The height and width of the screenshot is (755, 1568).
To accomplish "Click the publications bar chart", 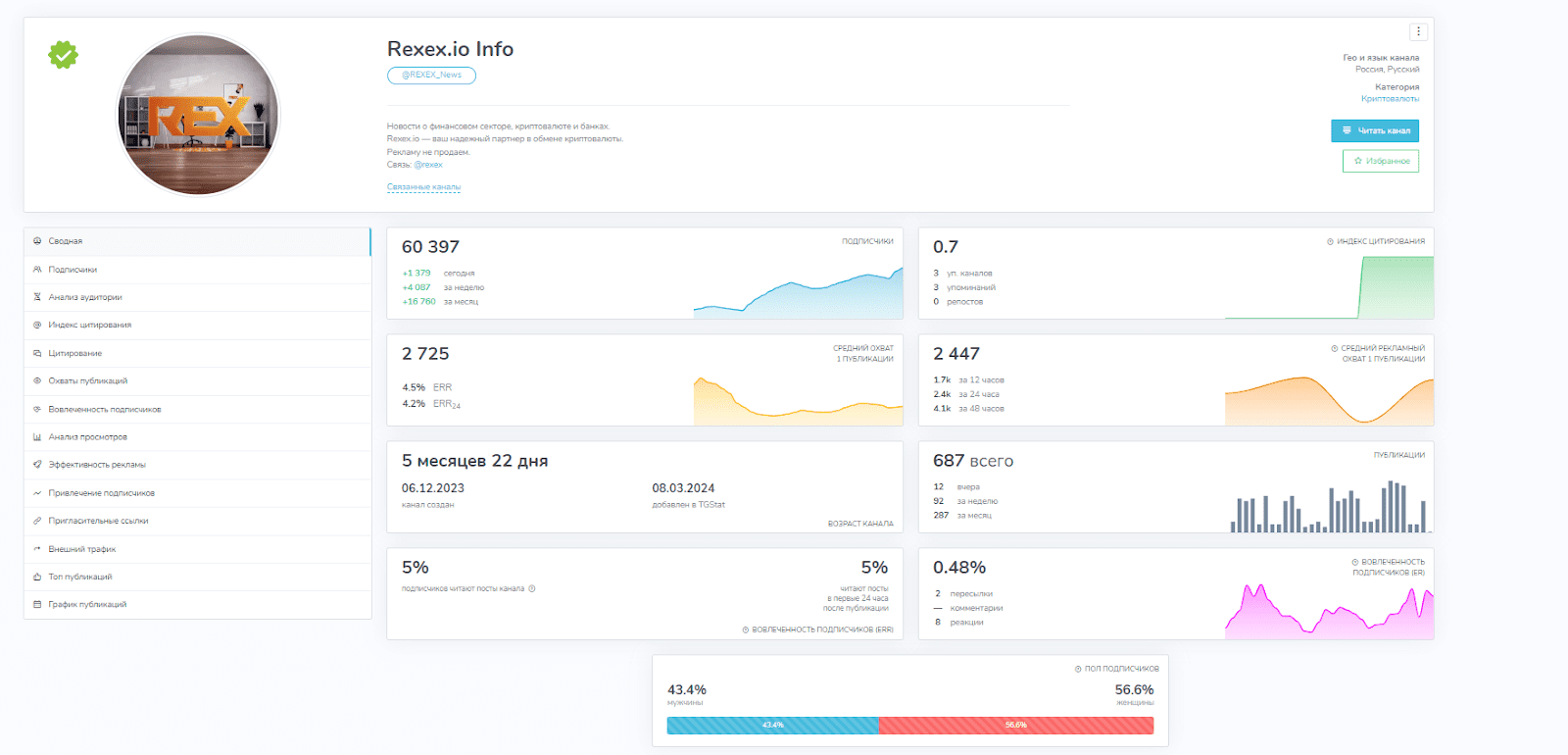I will pyautogui.click(x=1329, y=506).
